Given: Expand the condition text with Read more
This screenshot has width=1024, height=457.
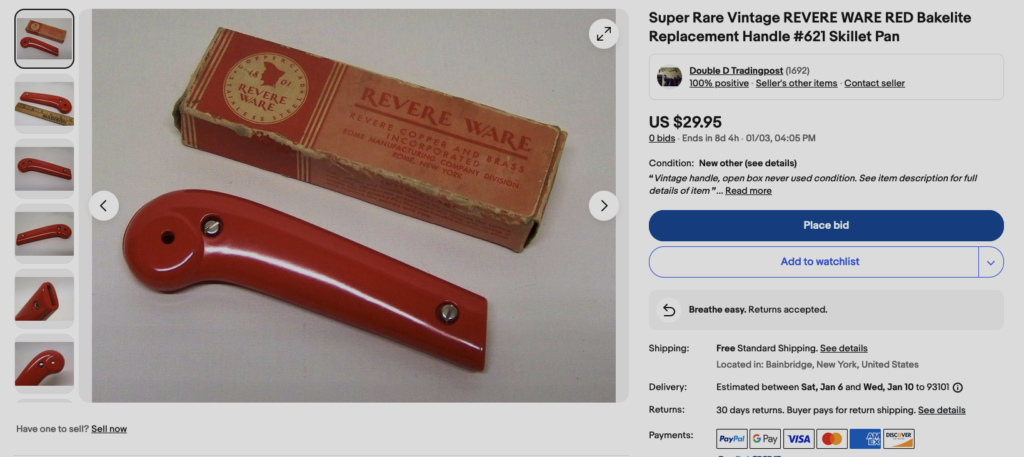Looking at the screenshot, I should [748, 191].
